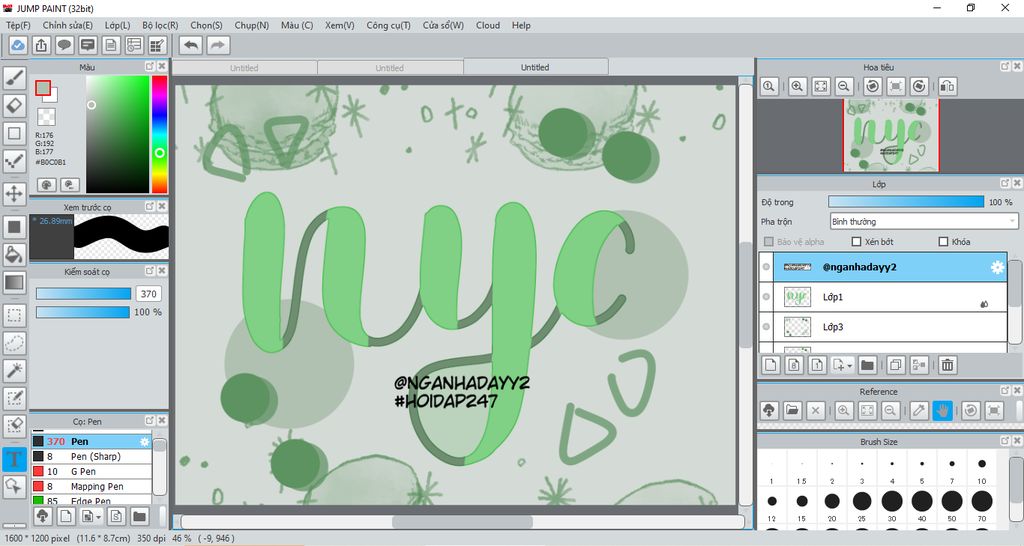
Task: Click the speech bubble icon in toolbar
Action: point(64,45)
